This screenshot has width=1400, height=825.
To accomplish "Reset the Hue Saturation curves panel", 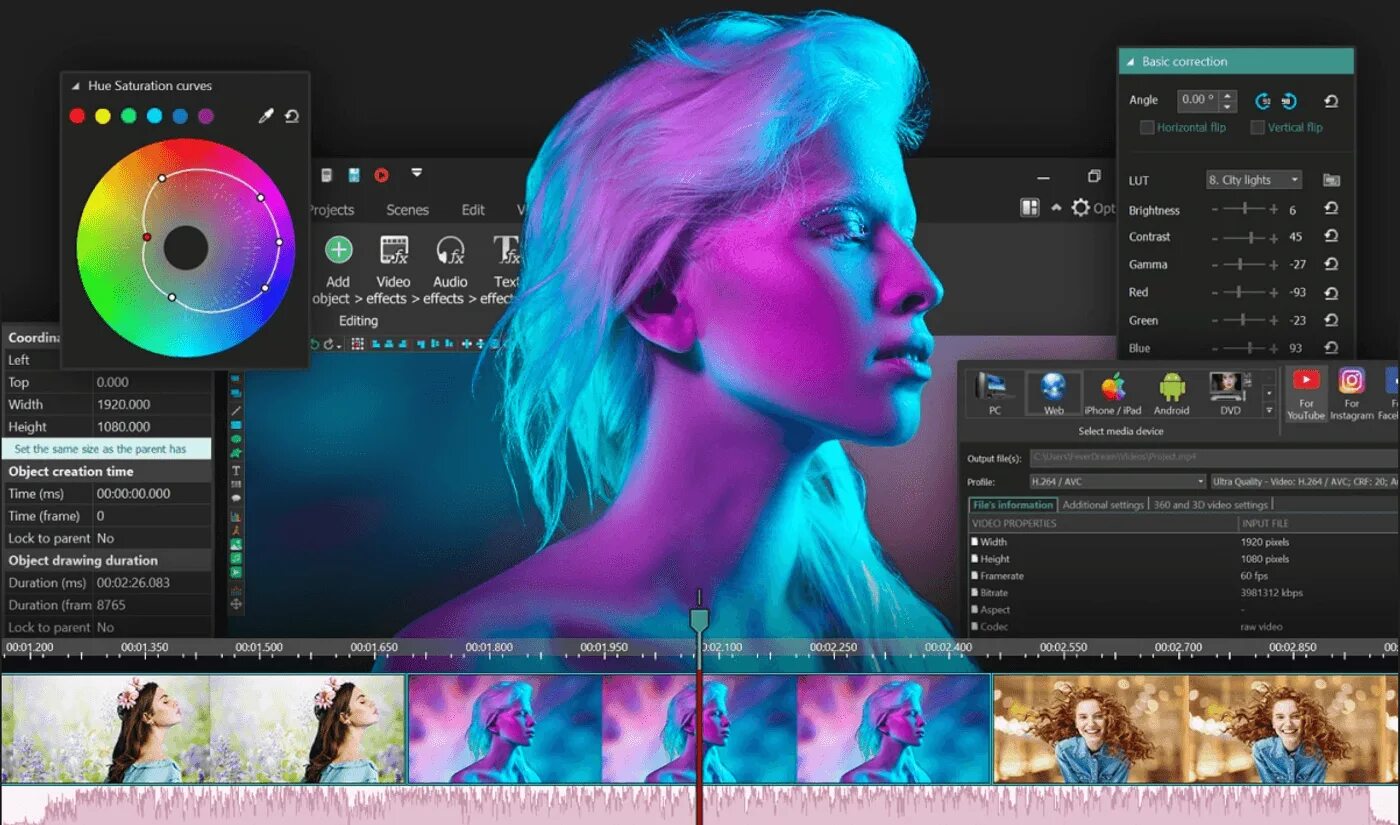I will click(x=291, y=116).
